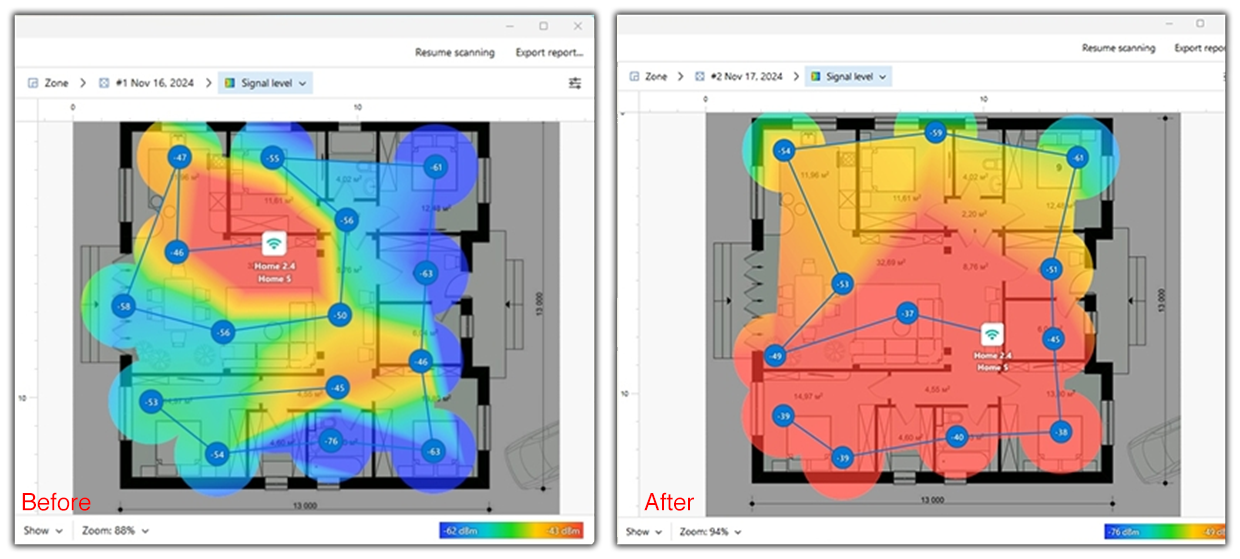Select the -37 measurement point marker

point(907,313)
